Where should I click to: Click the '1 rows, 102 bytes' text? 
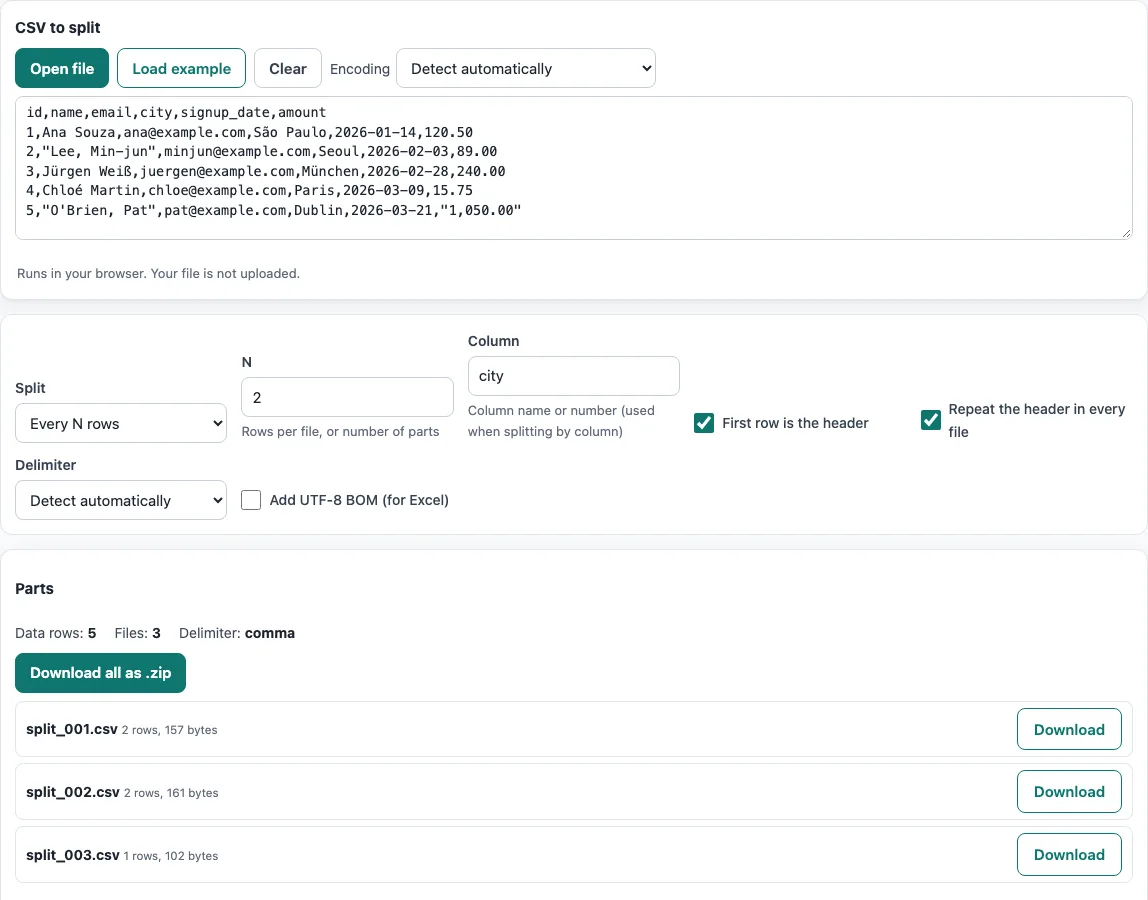pyautogui.click(x=171, y=856)
